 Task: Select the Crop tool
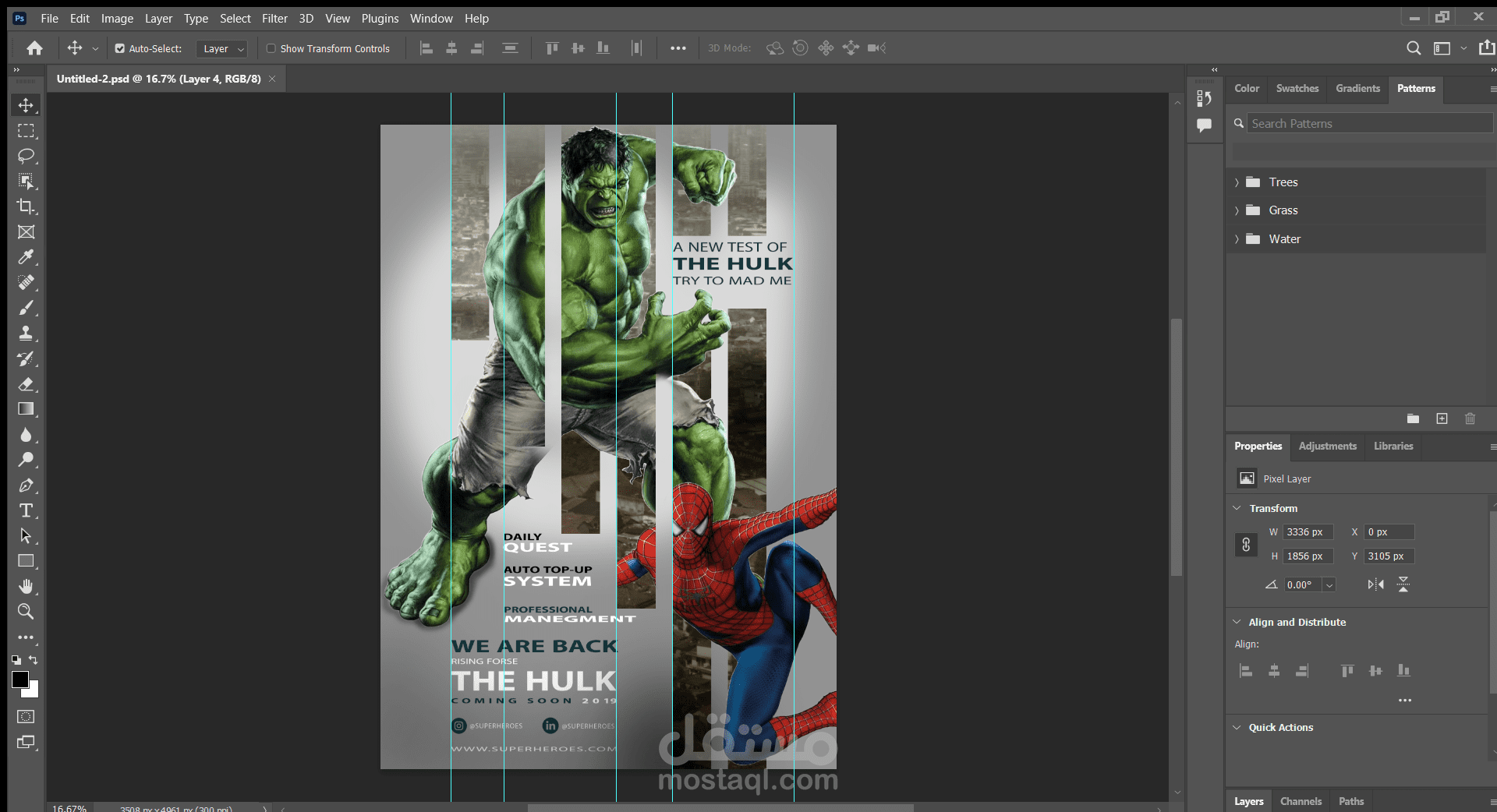point(26,207)
